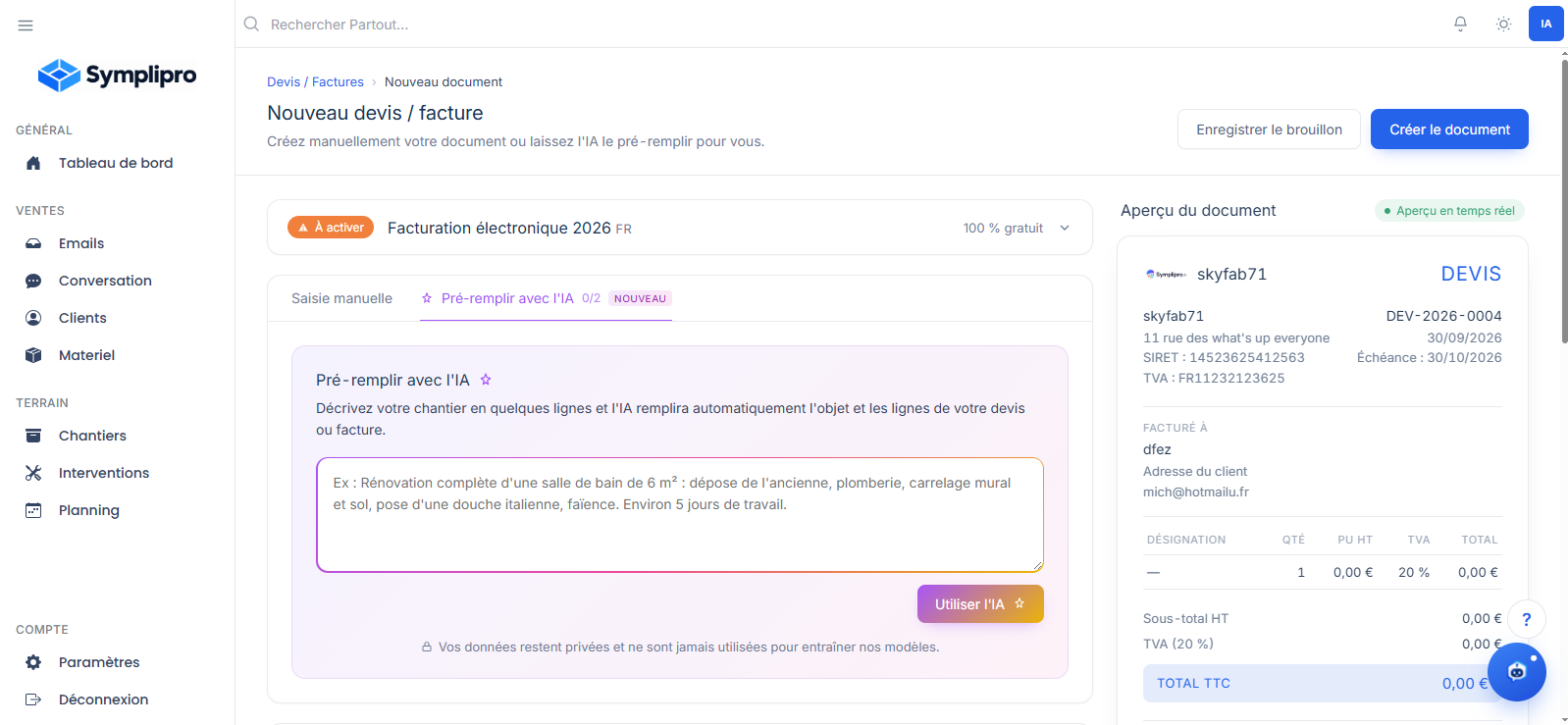Focus the AI project description textarea
The width and height of the screenshot is (1568, 725).
tap(680, 515)
